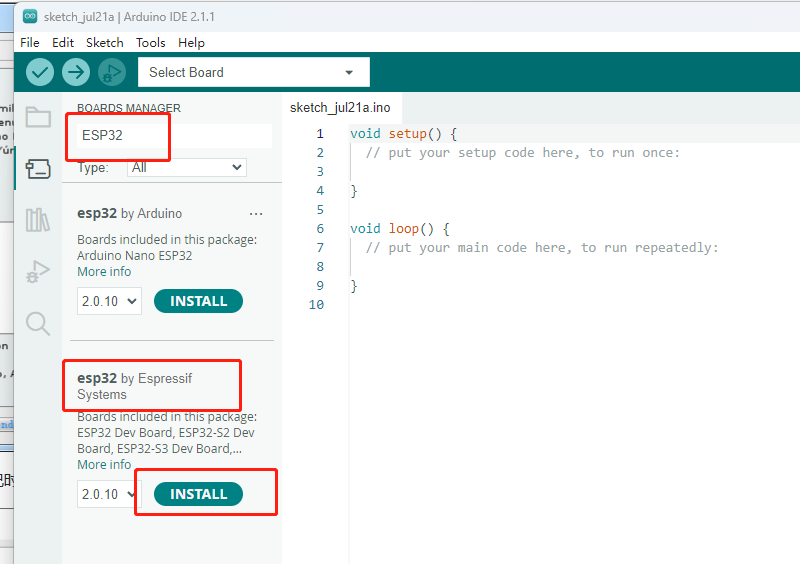Install esp32 by Espressif Systems package

[198, 494]
